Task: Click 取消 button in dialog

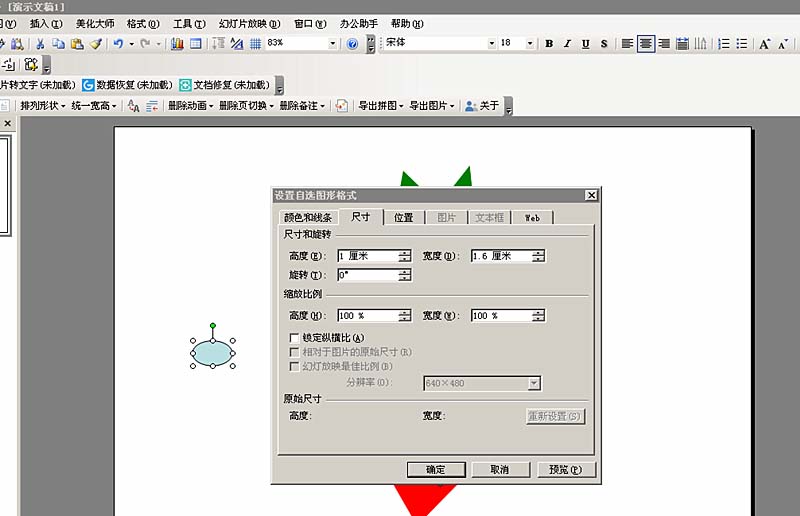Action: pyautogui.click(x=501, y=470)
